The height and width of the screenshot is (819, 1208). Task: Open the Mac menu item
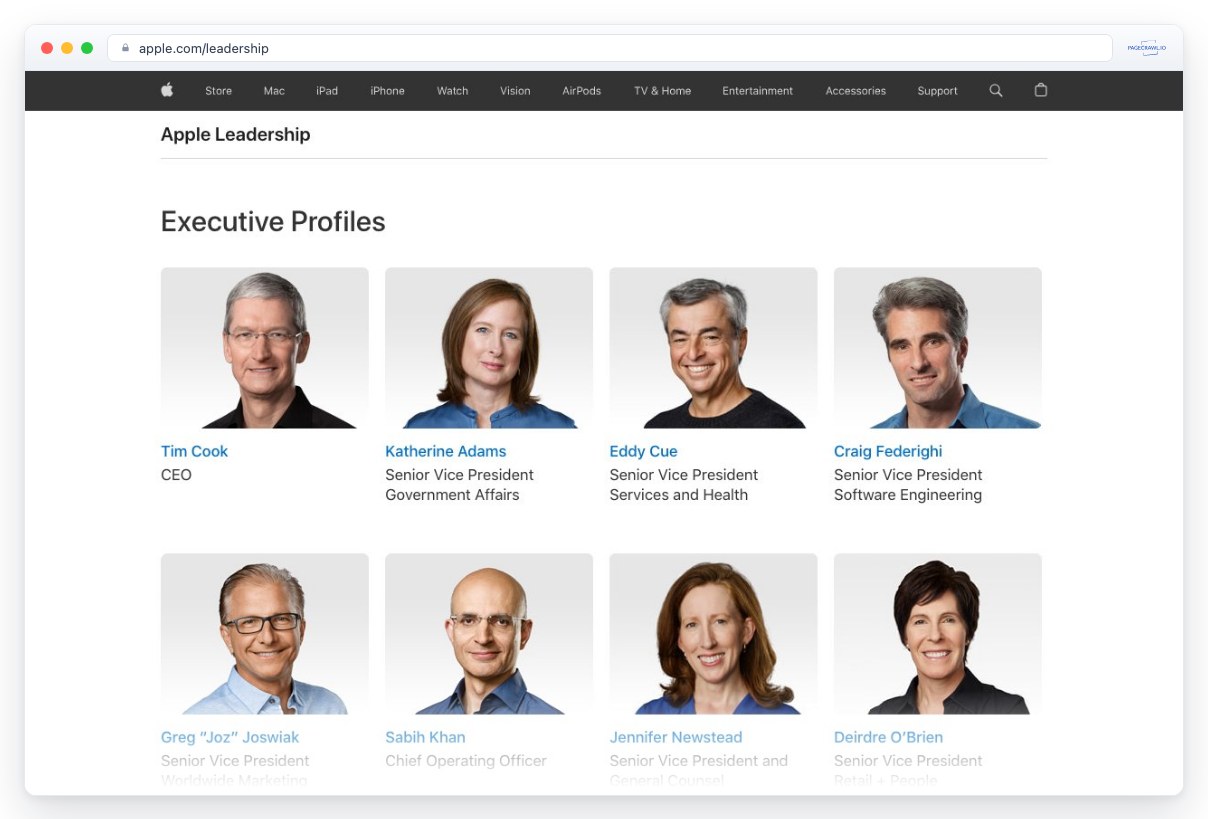274,91
